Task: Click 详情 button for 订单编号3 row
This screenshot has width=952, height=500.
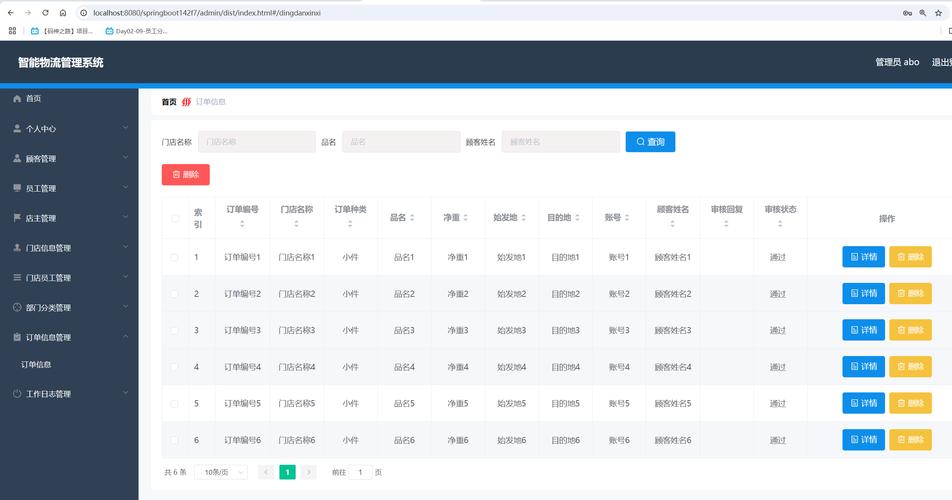Action: click(863, 330)
